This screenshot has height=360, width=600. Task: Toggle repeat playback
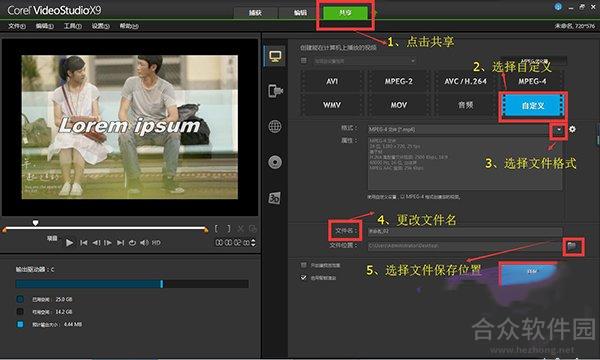pyautogui.click(x=132, y=243)
